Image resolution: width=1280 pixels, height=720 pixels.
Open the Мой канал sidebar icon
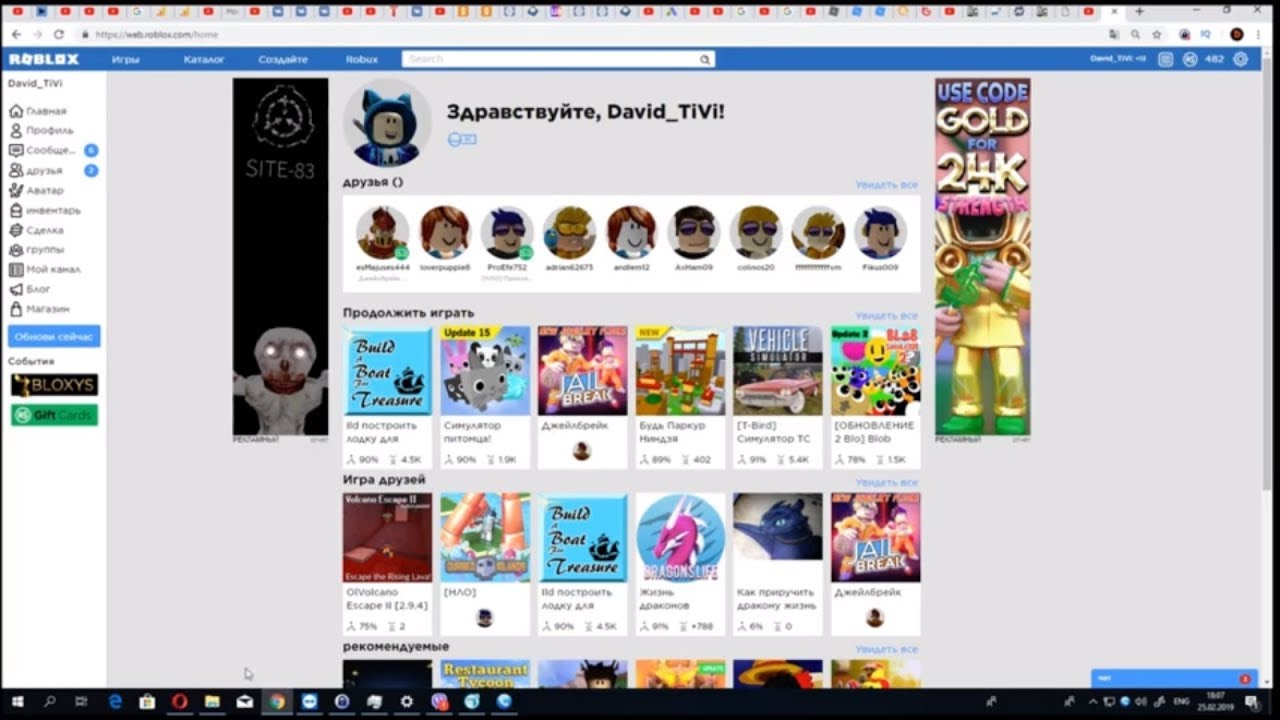pos(16,269)
